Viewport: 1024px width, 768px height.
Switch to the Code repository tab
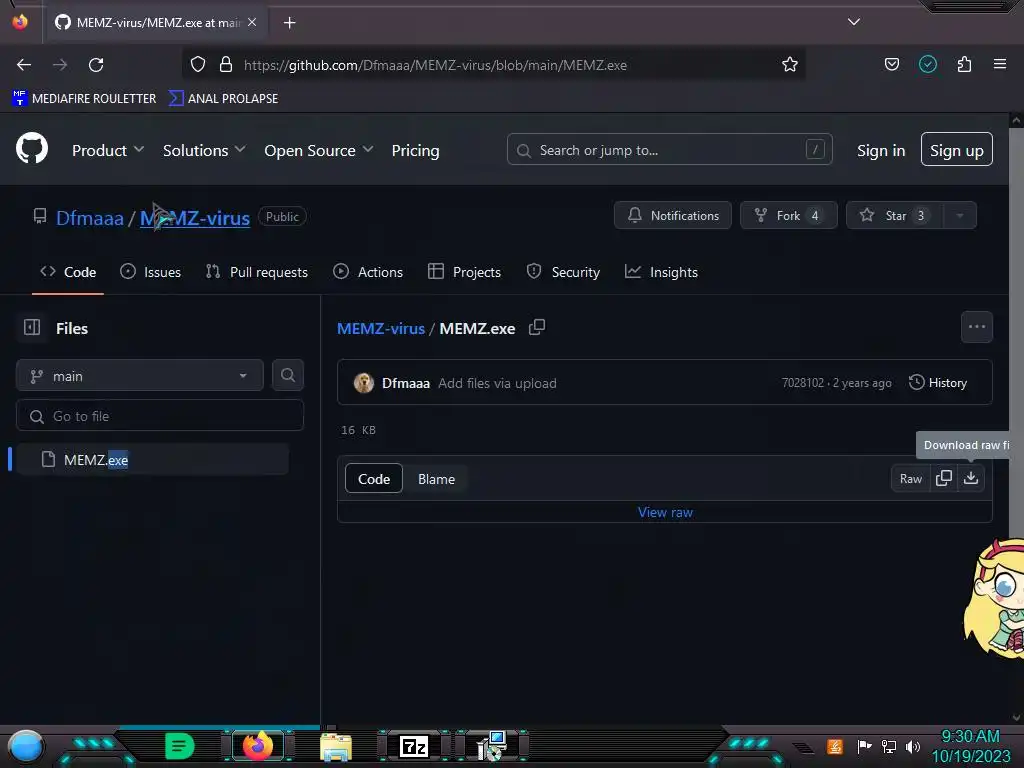pyautogui.click(x=68, y=272)
